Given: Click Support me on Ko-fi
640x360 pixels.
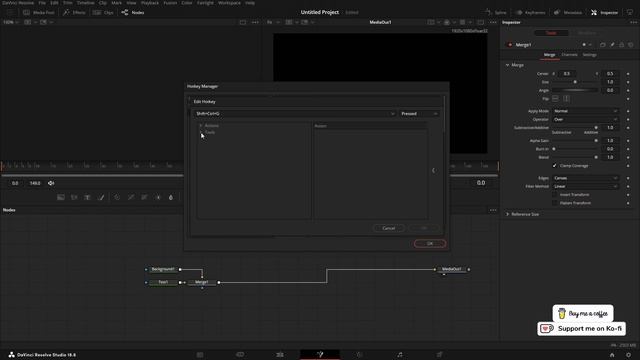Looking at the screenshot, I should (582, 329).
